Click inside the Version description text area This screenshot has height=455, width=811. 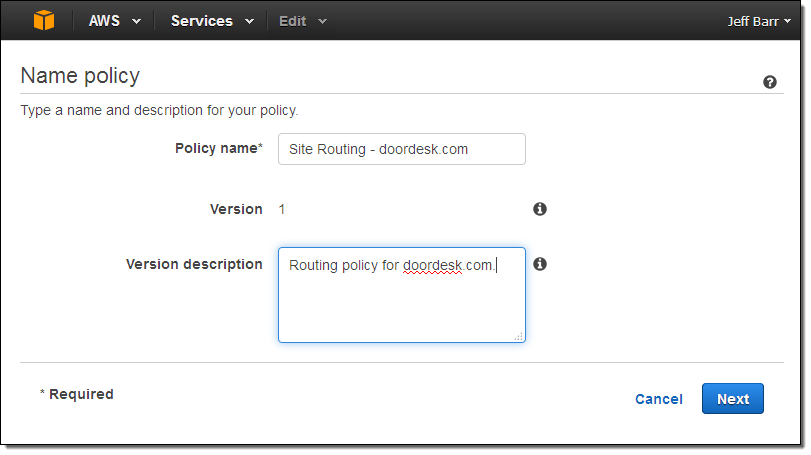point(401,305)
